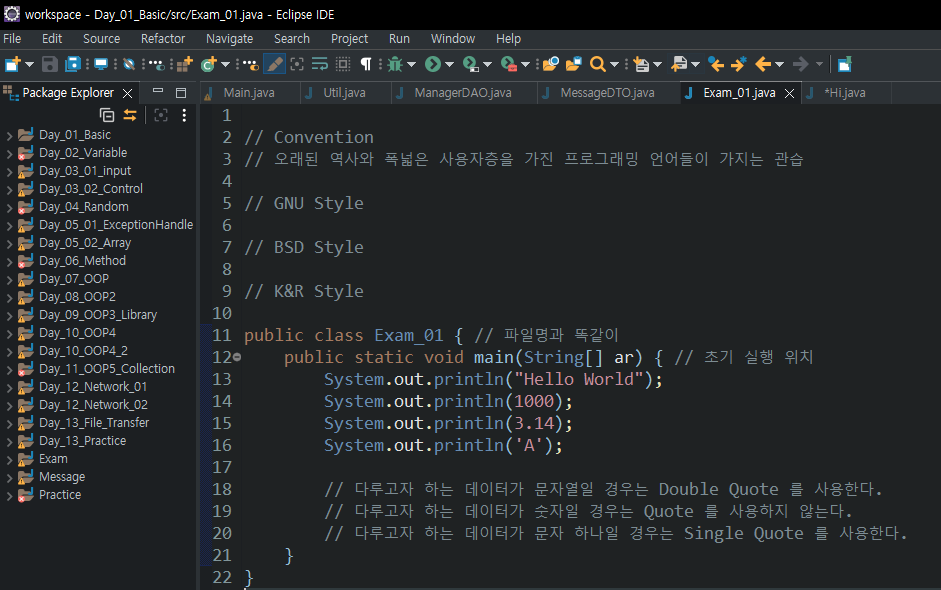Click the New Java Class wizard icon
This screenshot has height=590, width=941.
click(x=209, y=63)
